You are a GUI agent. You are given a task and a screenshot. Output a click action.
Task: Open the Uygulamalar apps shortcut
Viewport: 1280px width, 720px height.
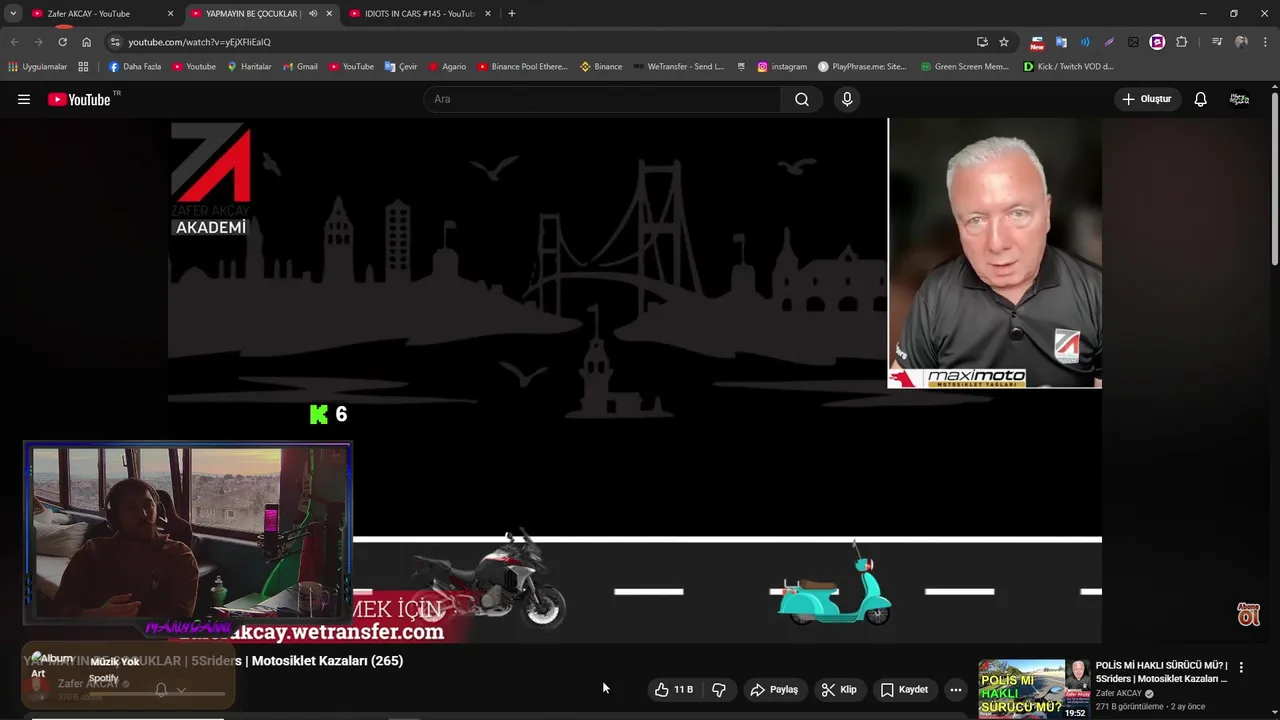click(37, 67)
